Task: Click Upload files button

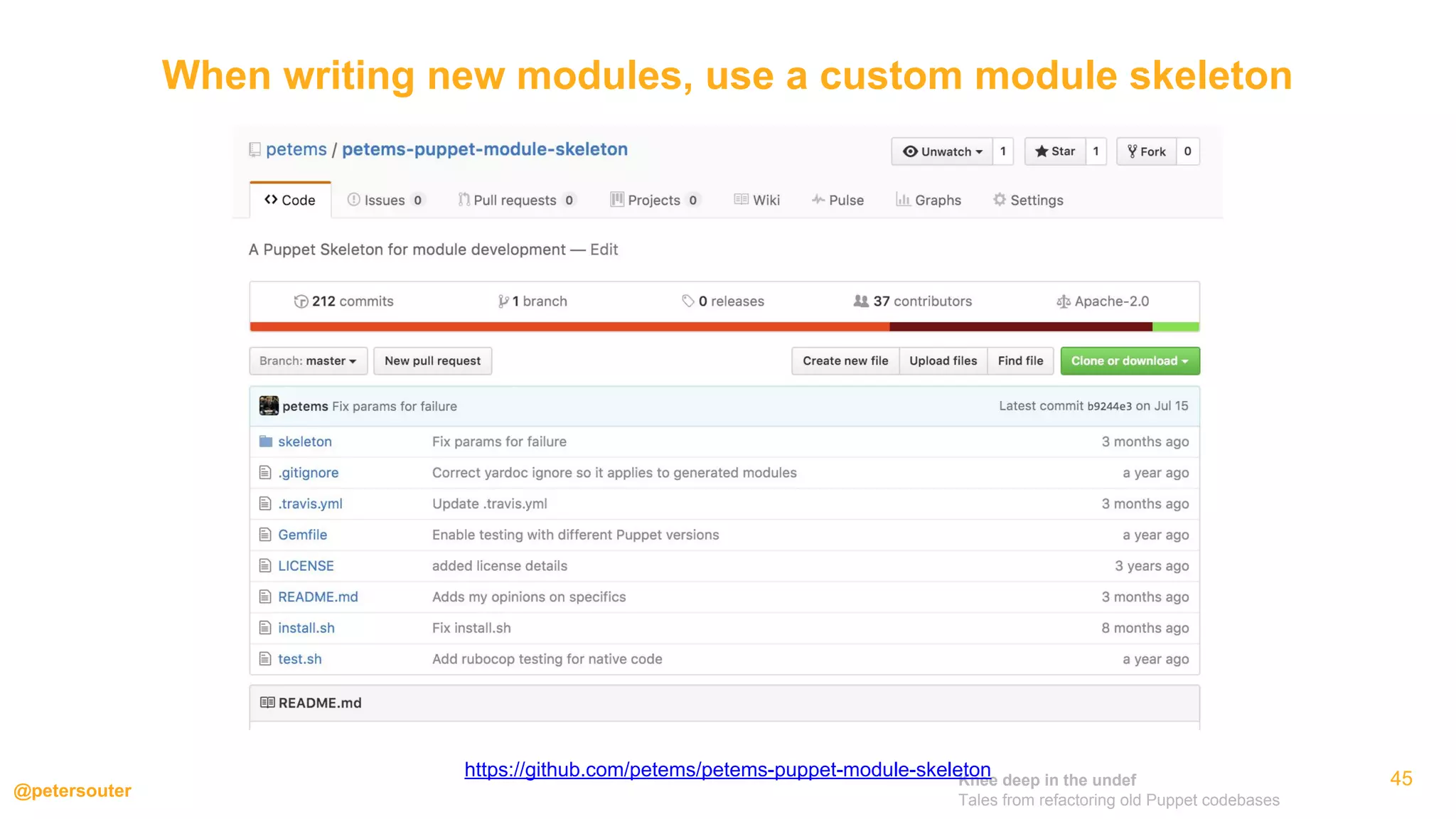Action: pos(943,361)
